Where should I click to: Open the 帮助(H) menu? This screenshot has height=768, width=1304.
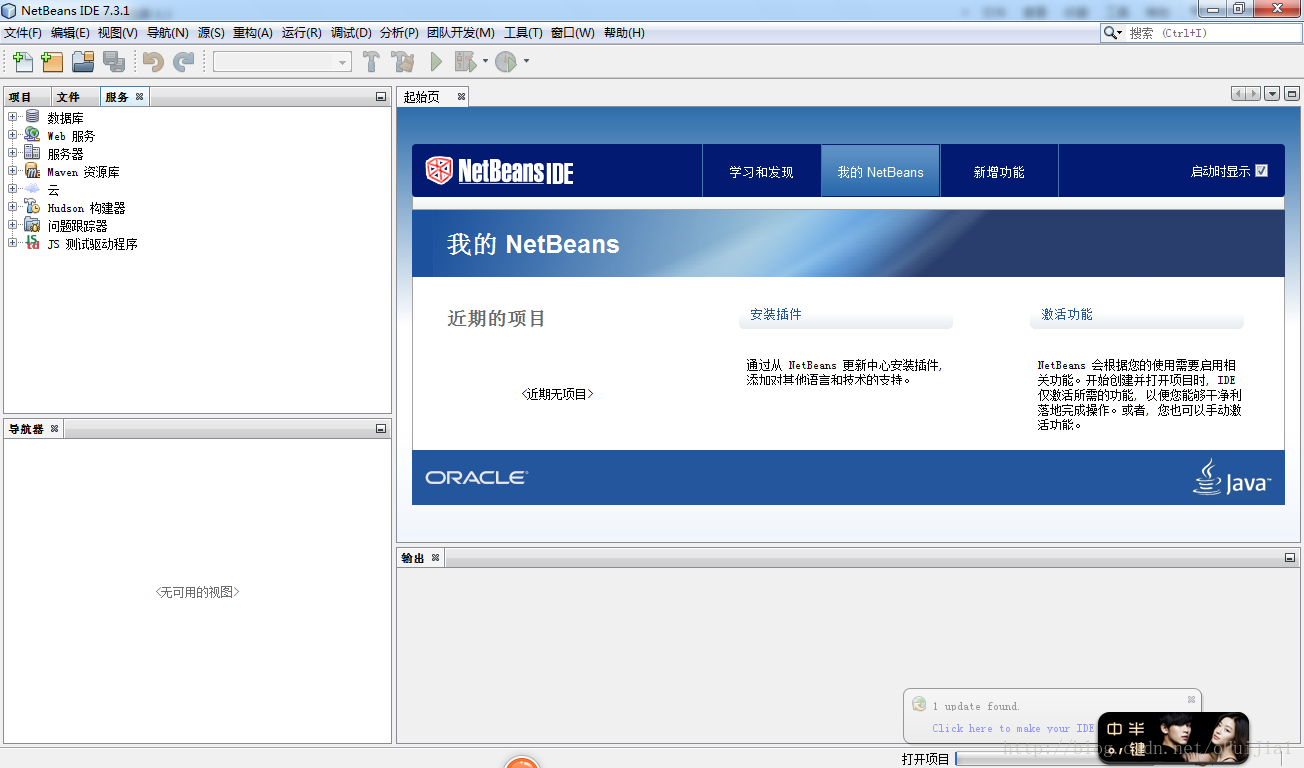click(624, 33)
